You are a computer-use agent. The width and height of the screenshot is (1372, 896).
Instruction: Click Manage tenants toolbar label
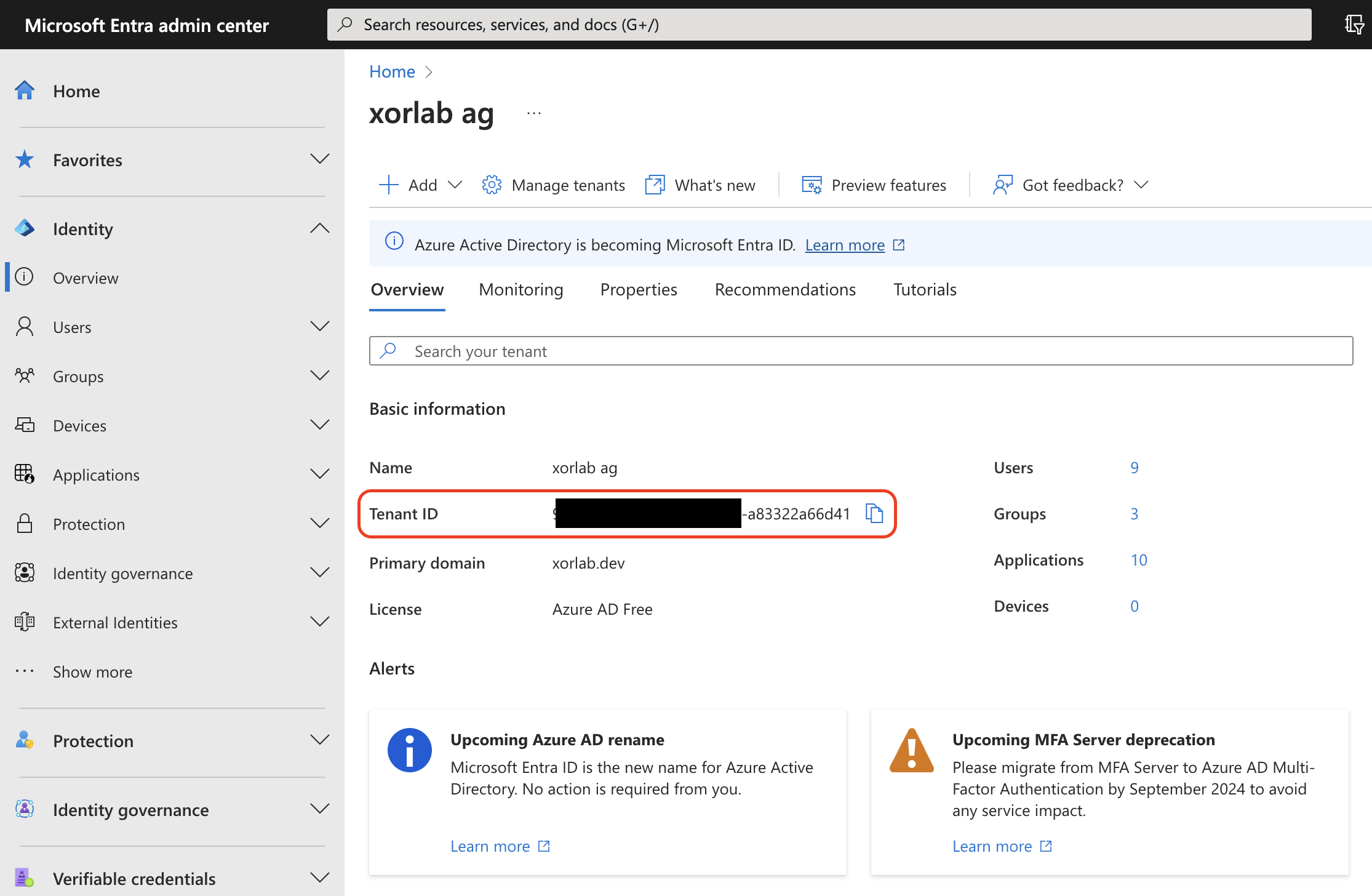568,185
